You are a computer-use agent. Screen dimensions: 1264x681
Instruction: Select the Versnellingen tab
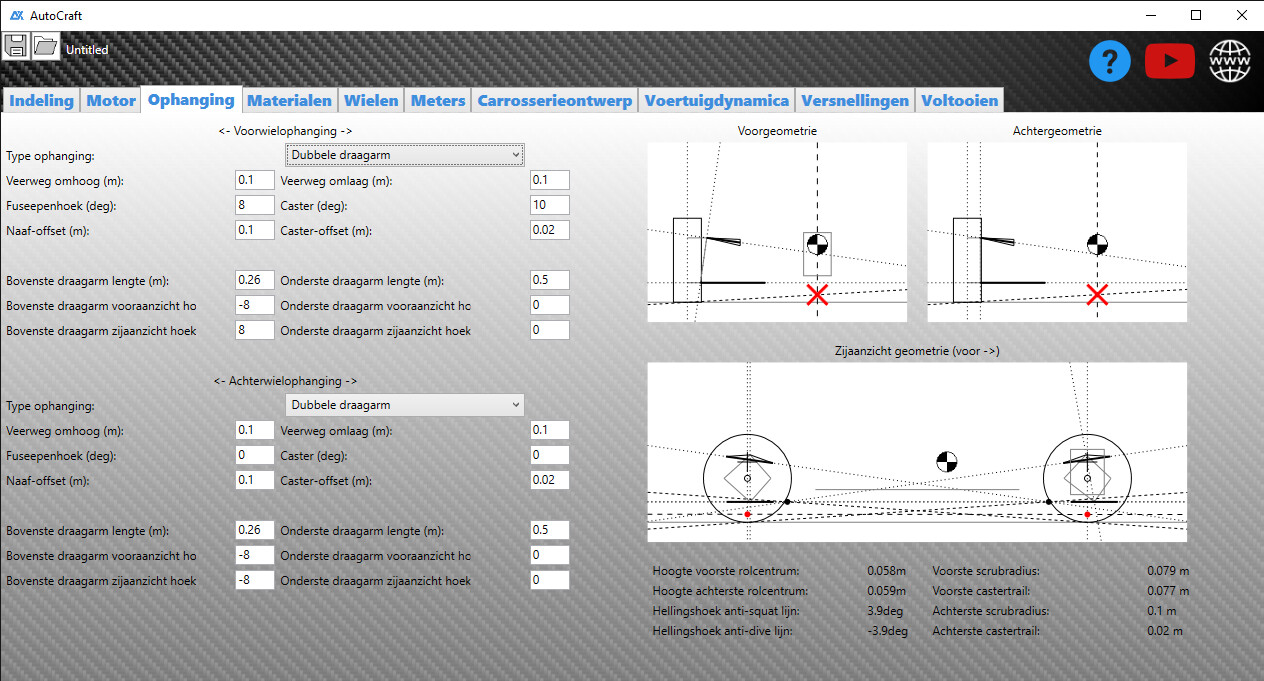click(855, 100)
